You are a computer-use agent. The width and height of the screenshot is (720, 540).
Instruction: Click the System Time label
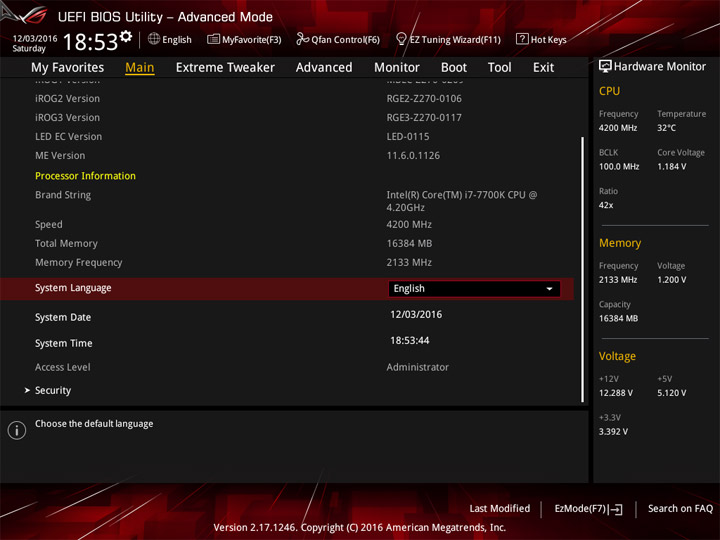(63, 343)
